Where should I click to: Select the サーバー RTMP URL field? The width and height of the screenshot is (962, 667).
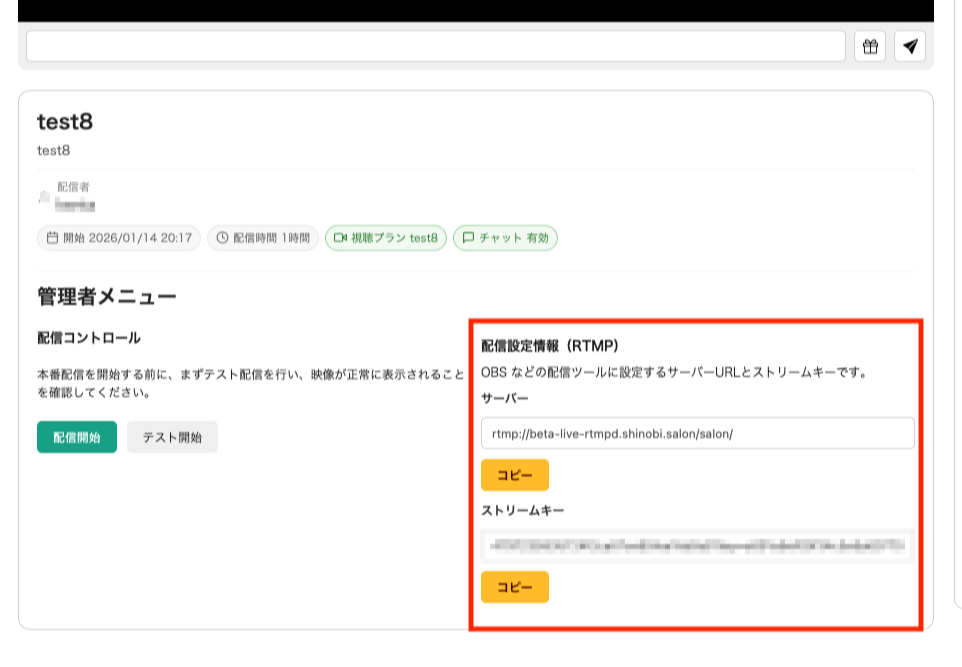(697, 433)
